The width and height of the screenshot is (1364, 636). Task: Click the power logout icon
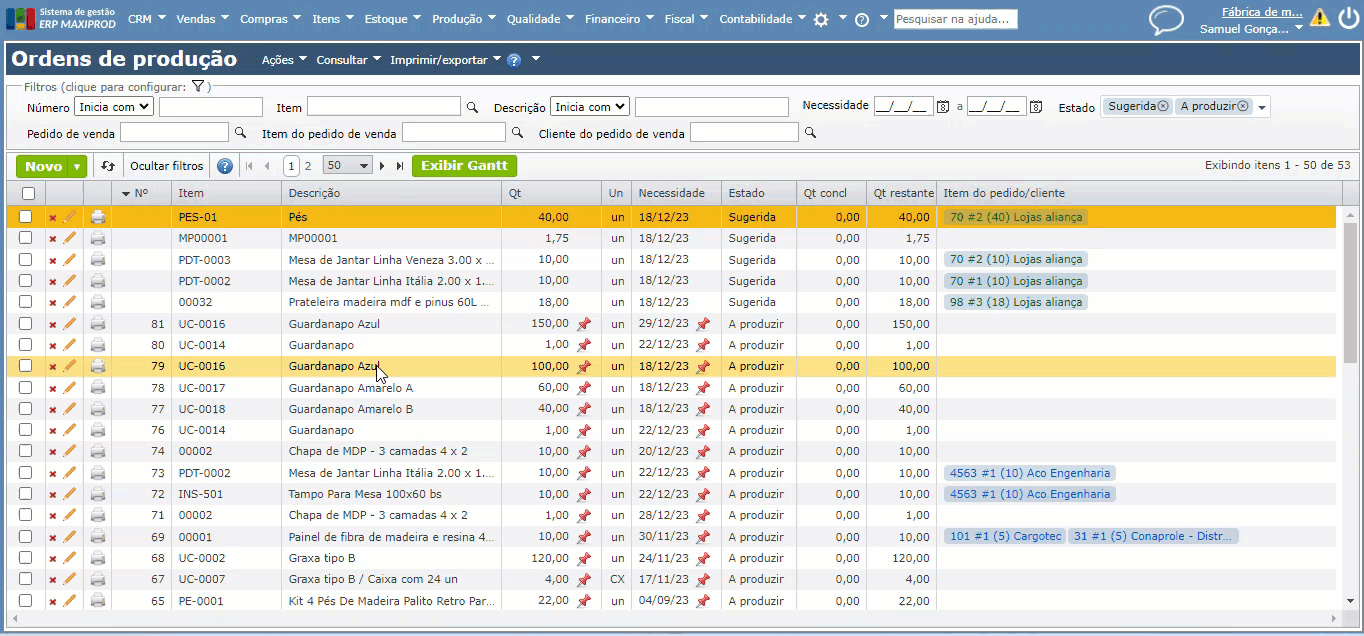(x=1349, y=17)
